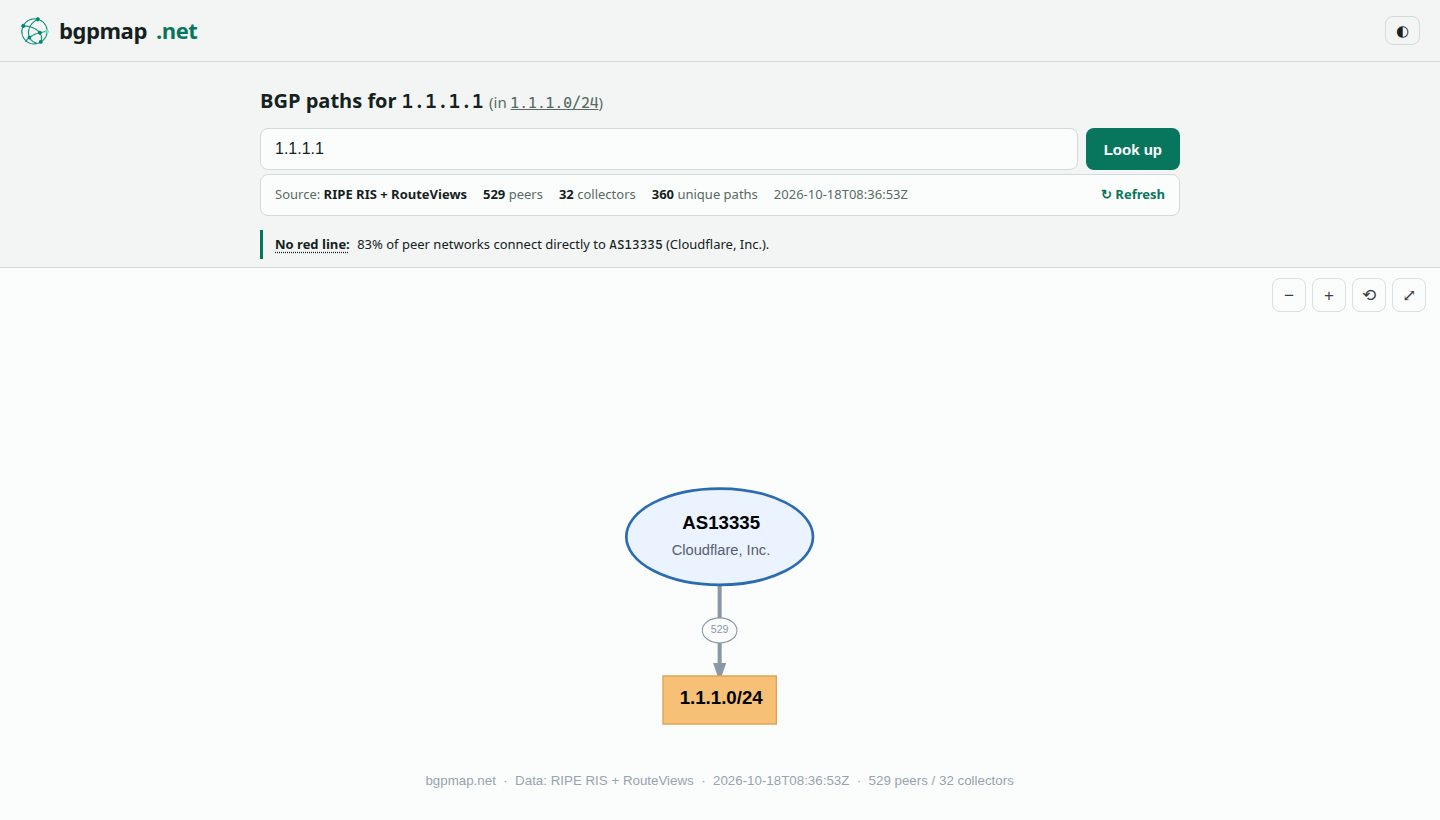
Task: Reset the graph view
Action: point(1369,295)
